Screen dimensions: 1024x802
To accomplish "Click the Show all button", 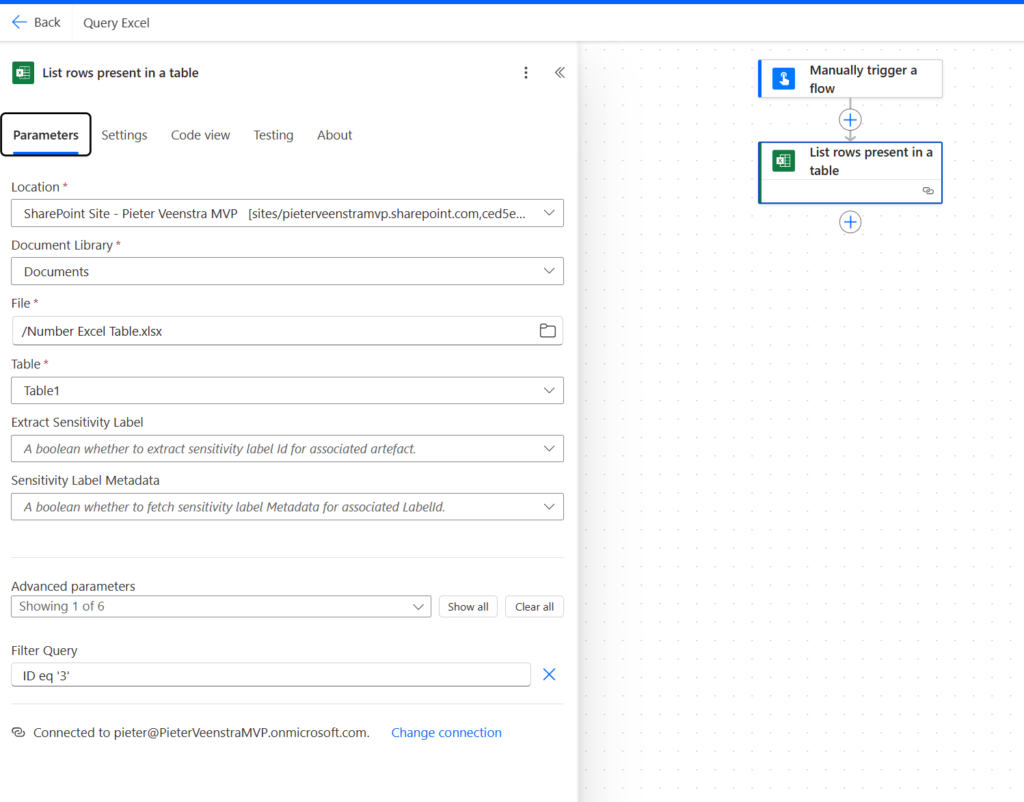I will (468, 607).
